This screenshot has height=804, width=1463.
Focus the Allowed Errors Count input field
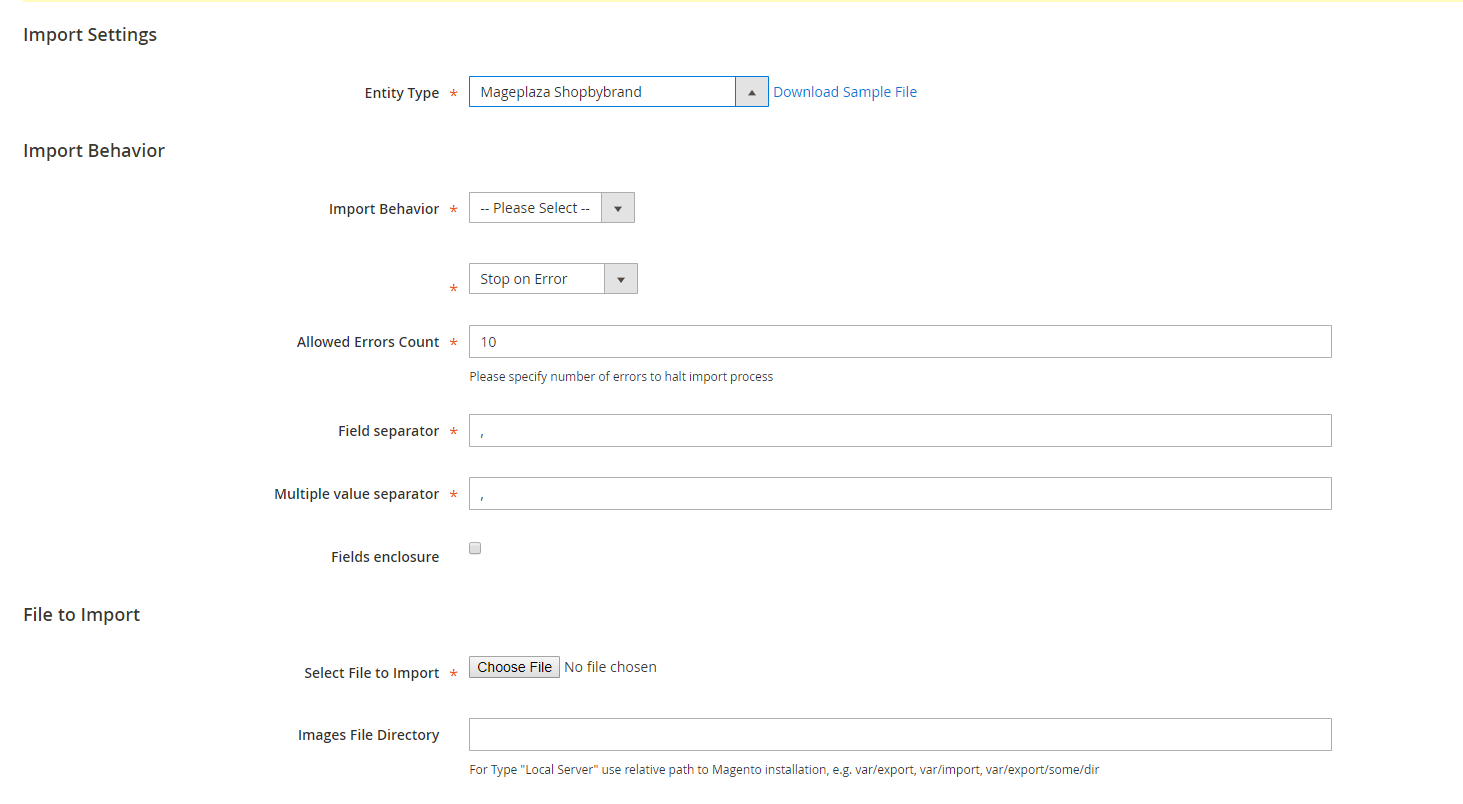pos(900,342)
